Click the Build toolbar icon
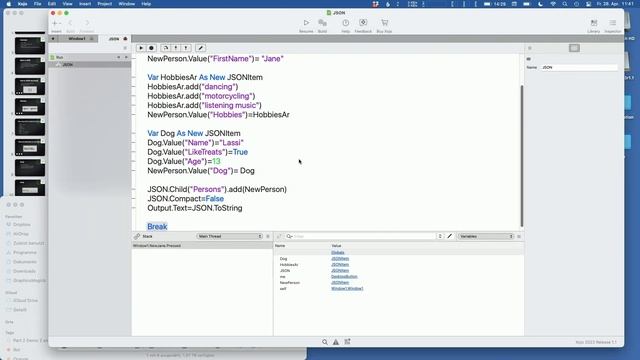 click(322, 23)
